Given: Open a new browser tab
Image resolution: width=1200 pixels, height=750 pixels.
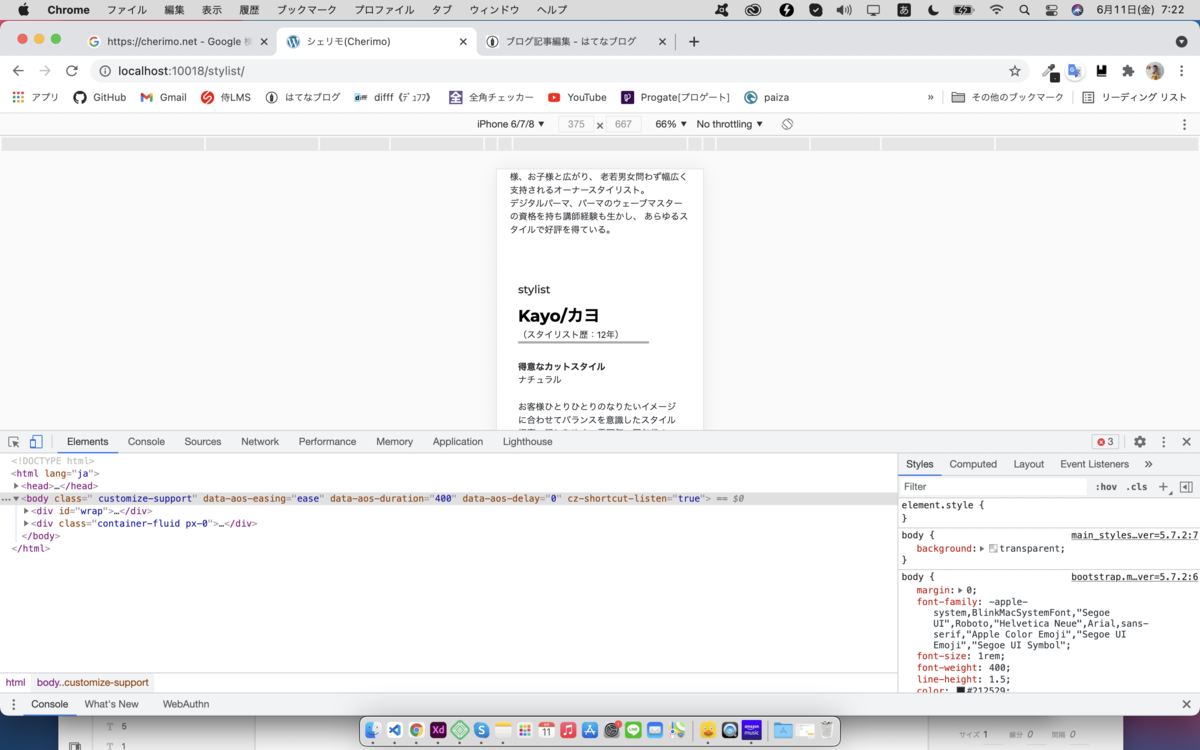Looking at the screenshot, I should tap(694, 42).
